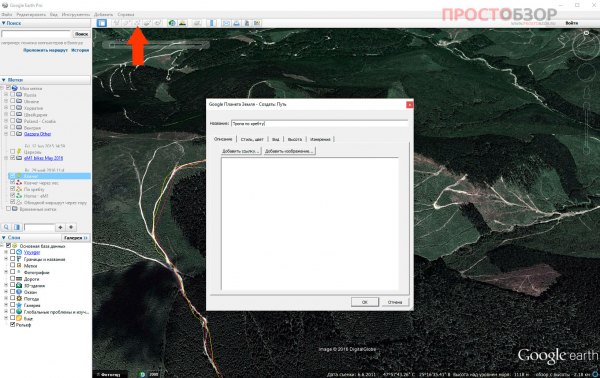The width and height of the screenshot is (600, 378).
Task: Open the Справка menu
Action: (126, 15)
